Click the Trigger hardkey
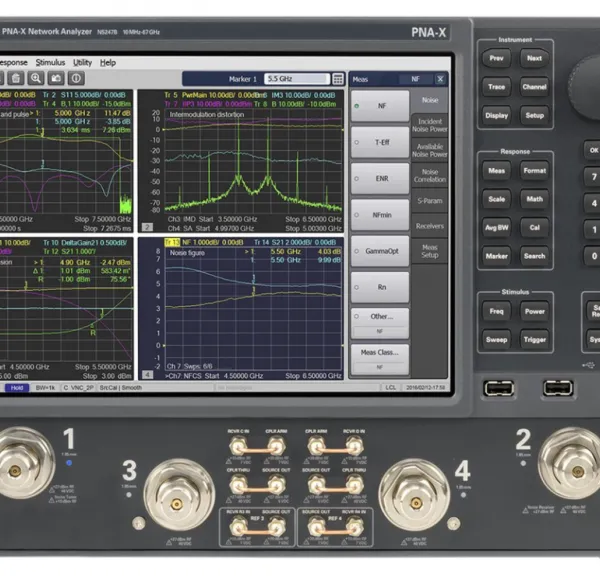The width and height of the screenshot is (600, 576). 534,339
